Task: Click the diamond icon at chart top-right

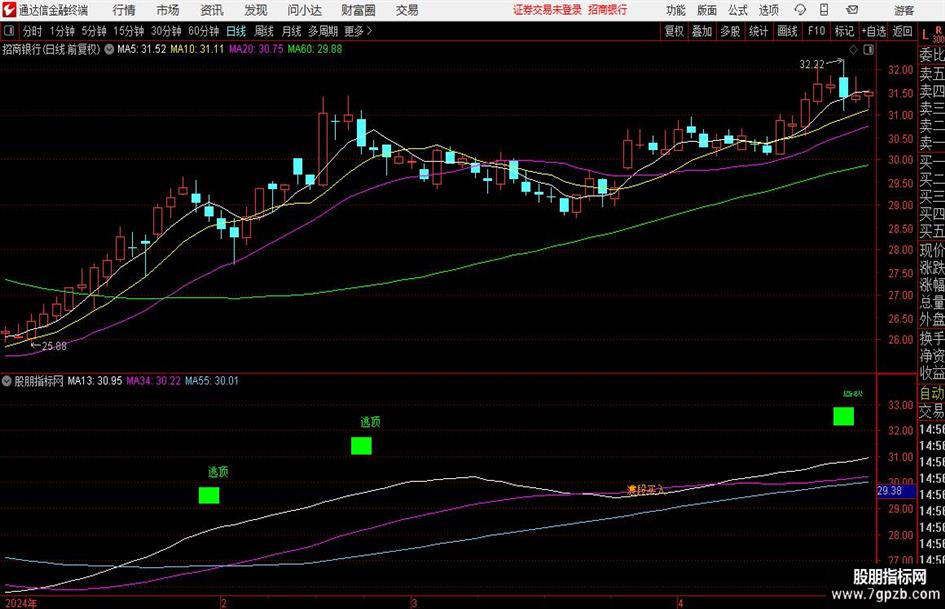Action: tap(853, 50)
